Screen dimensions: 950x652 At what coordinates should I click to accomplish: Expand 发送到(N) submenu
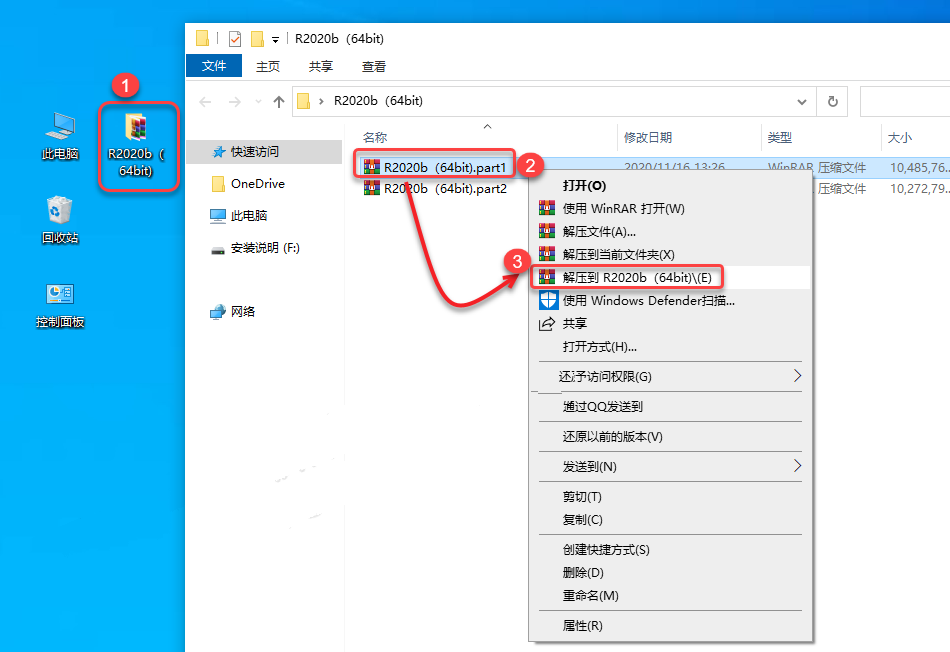pyautogui.click(x=669, y=467)
